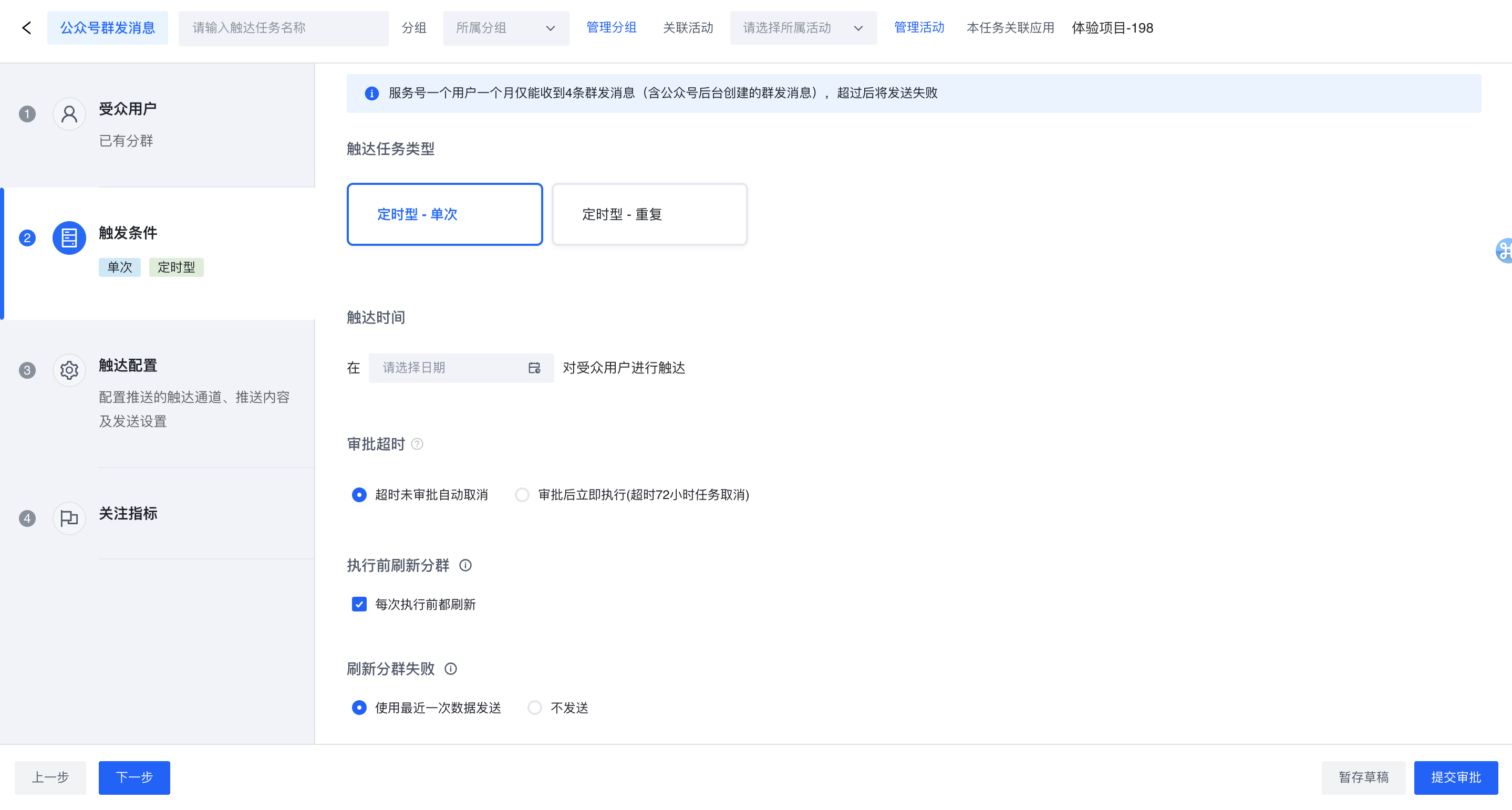Open the 请选择所属活动 dropdown
Image resolution: width=1512 pixels, height=810 pixels.
click(802, 28)
